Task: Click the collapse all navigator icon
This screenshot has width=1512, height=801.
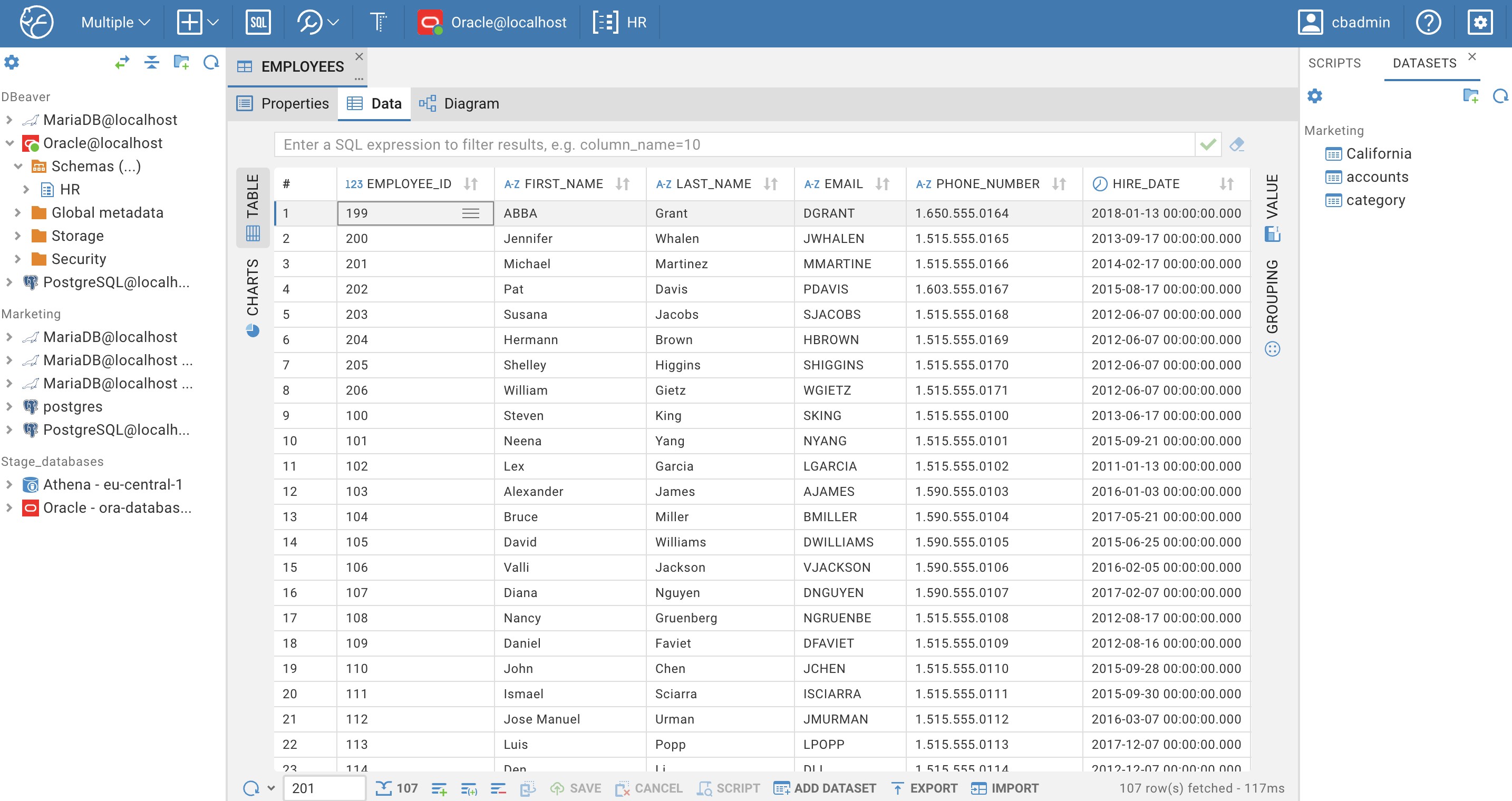Action: 151,62
